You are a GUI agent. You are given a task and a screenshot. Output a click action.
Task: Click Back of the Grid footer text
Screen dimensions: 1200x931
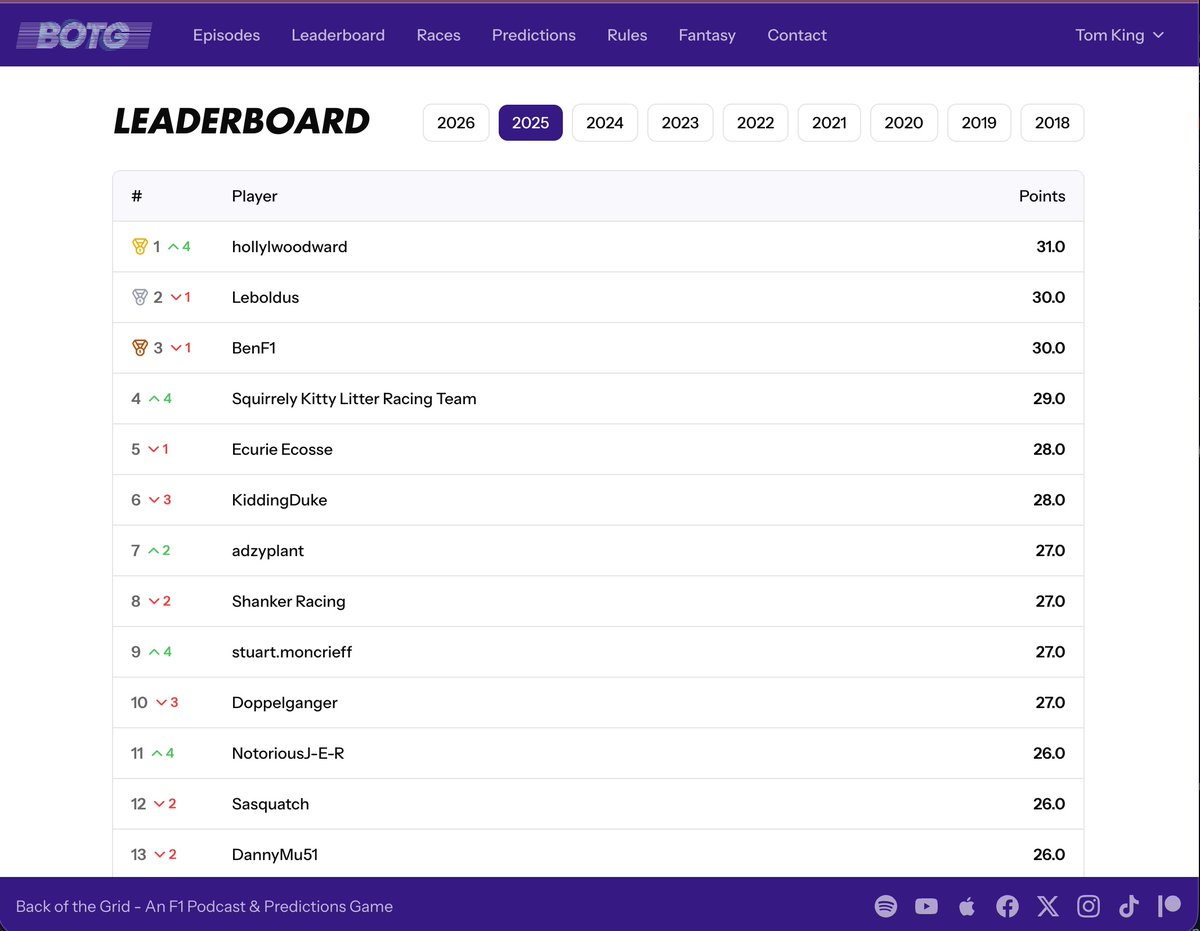click(204, 907)
